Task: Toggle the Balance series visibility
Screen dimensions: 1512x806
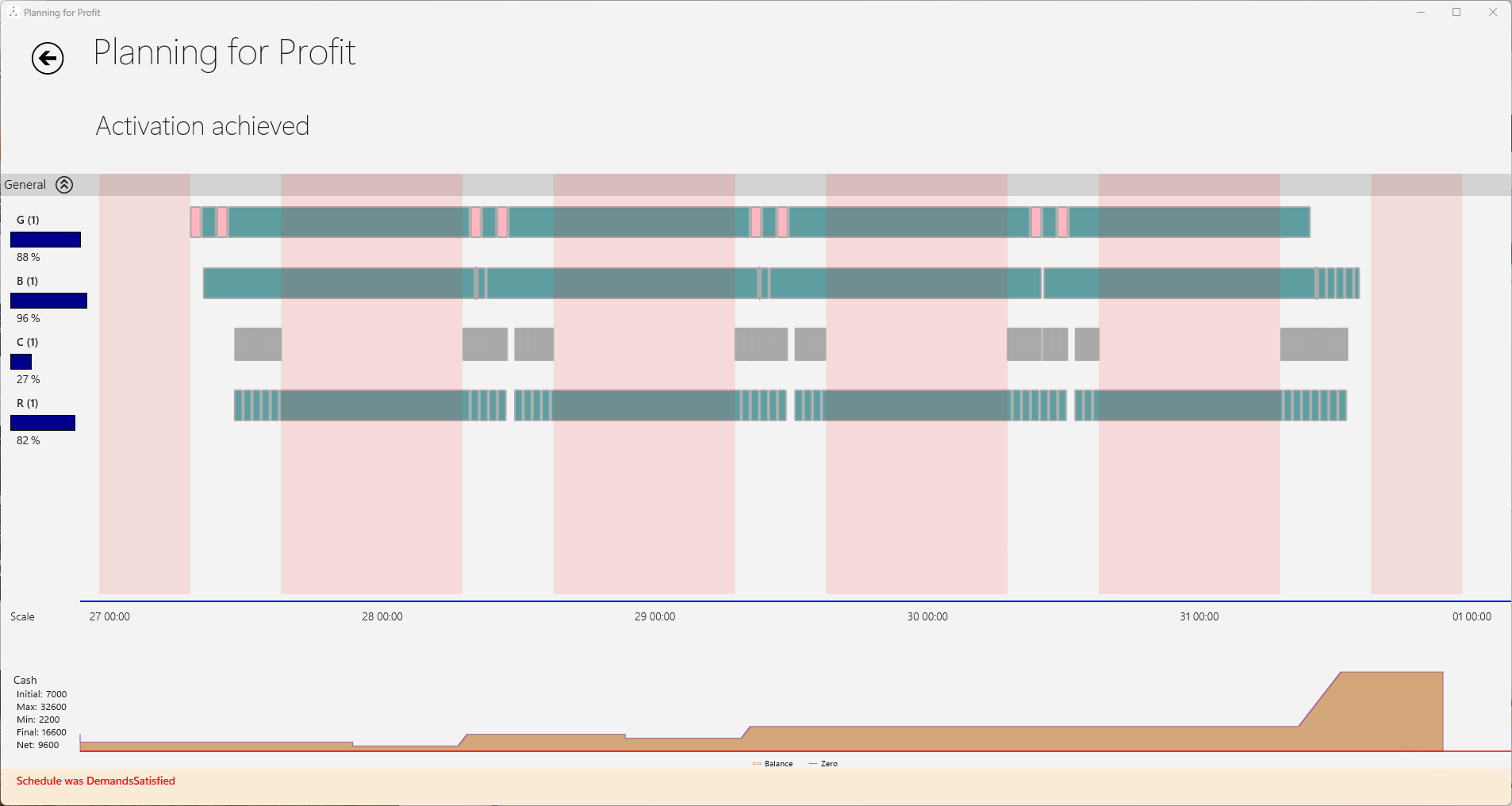Action: [x=777, y=763]
